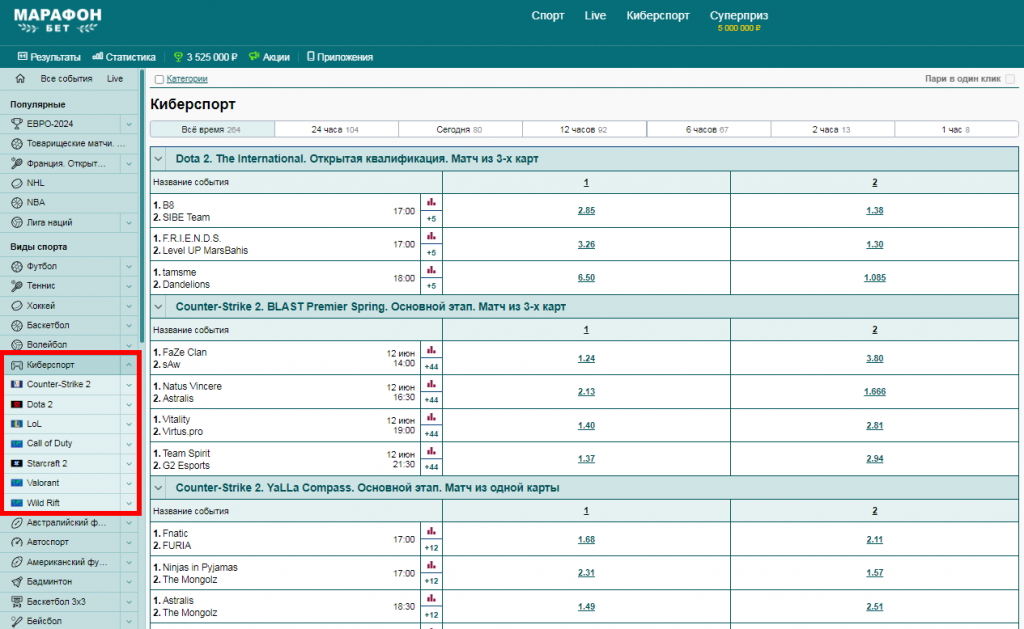
Task: Show +44 markets for FaZe Clan match
Action: (x=431, y=366)
